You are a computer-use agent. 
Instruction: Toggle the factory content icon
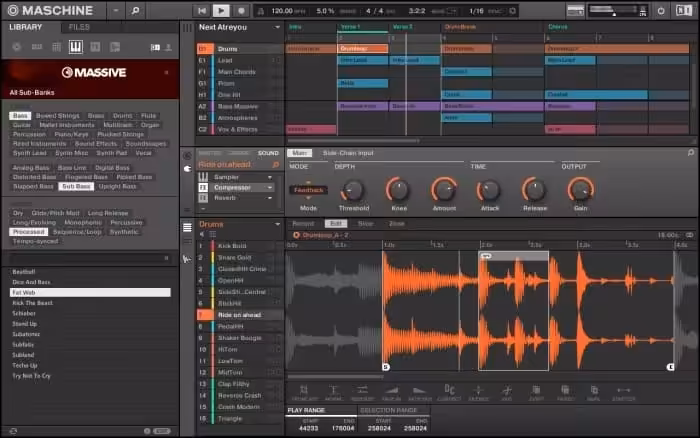(155, 47)
